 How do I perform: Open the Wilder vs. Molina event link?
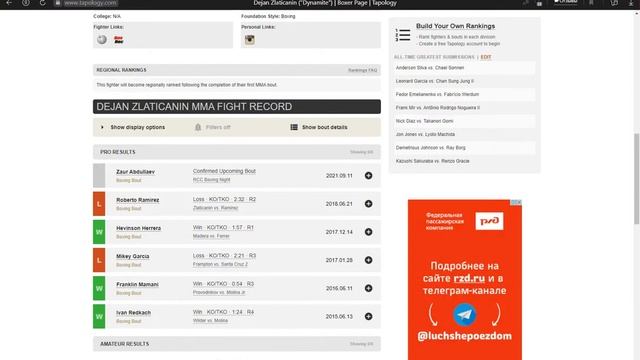pyautogui.click(x=210, y=320)
